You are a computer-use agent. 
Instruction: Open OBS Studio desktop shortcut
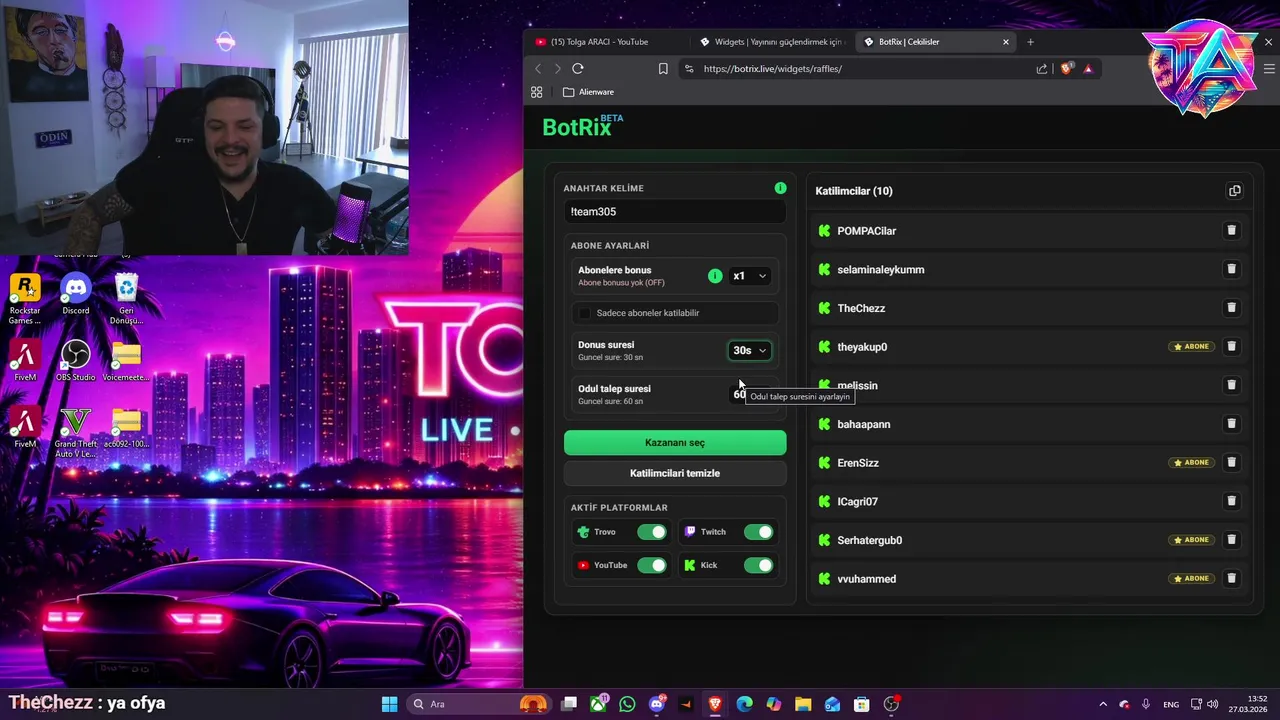pos(76,361)
